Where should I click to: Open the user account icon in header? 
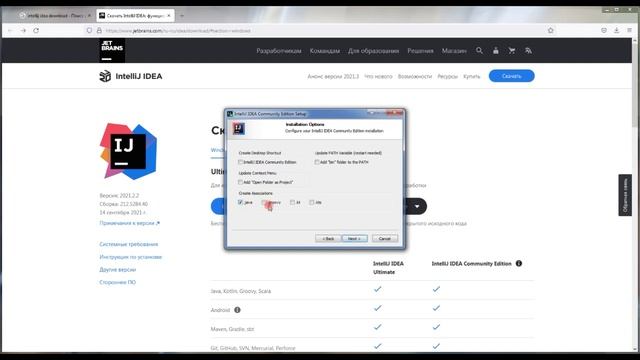tap(496, 51)
